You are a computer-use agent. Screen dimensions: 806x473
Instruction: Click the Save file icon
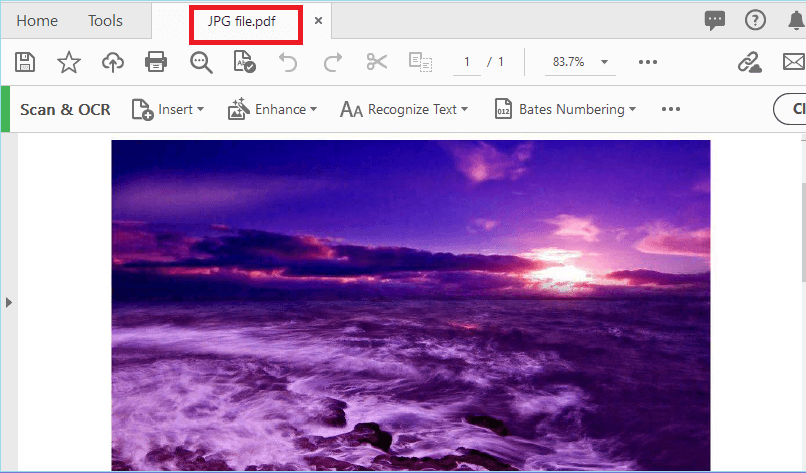(25, 62)
